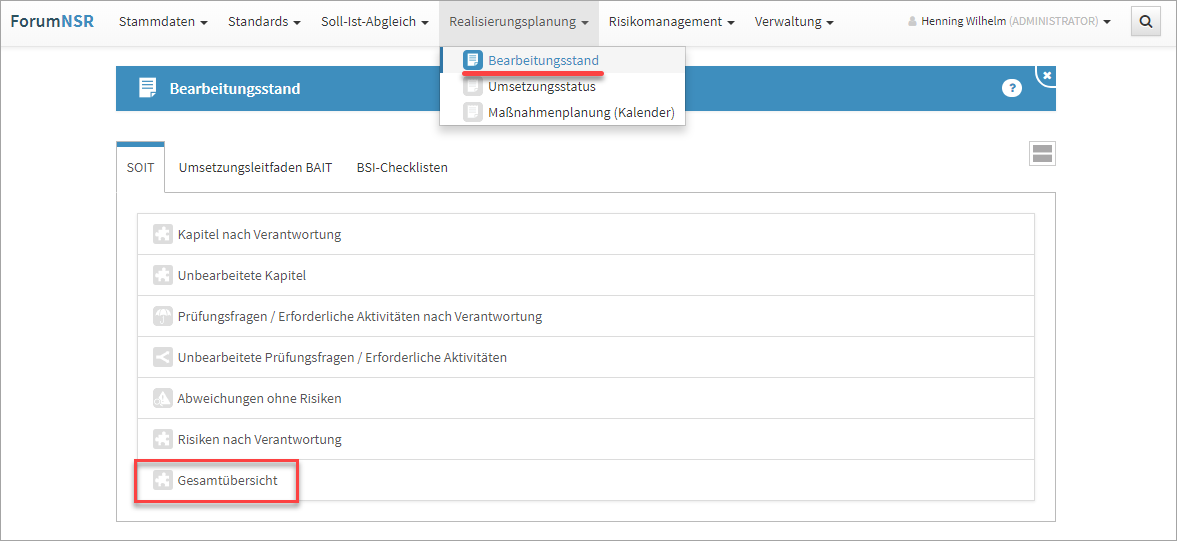Close the Bearbeitungsstand panel with X icon
Viewport: 1177px width, 541px height.
[x=1046, y=75]
